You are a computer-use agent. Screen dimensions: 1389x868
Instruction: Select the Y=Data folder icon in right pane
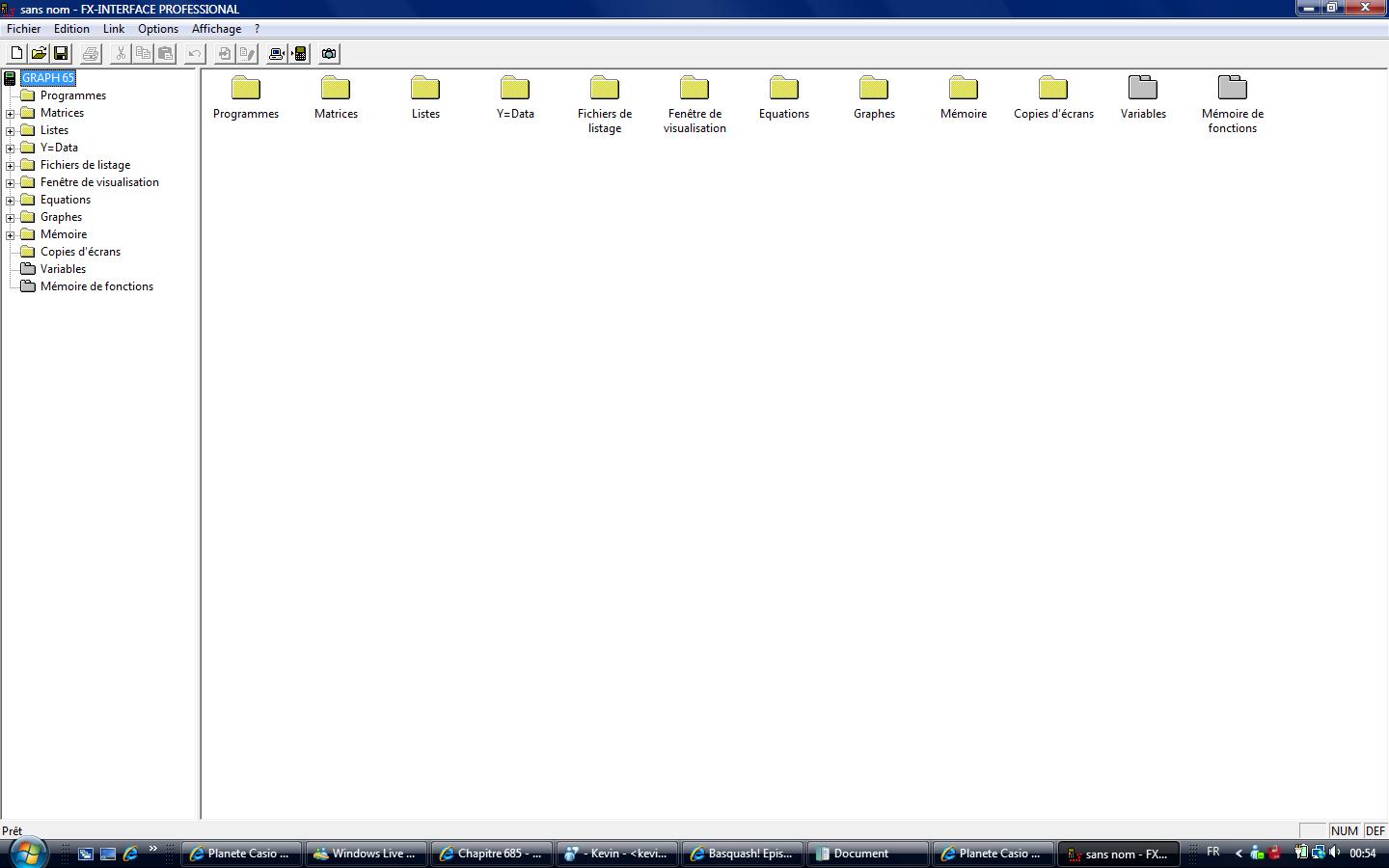(x=515, y=88)
